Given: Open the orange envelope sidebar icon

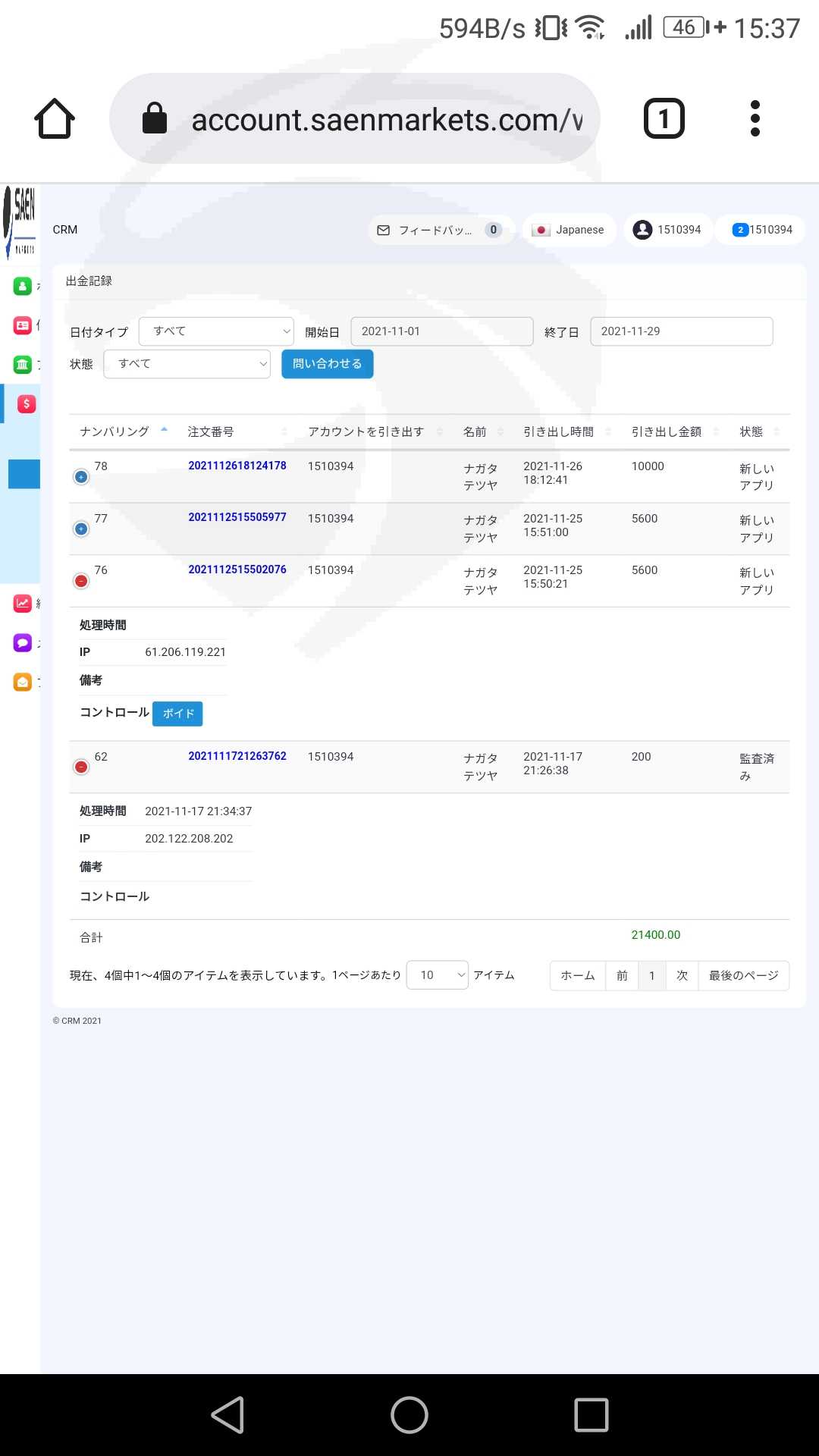Looking at the screenshot, I should pyautogui.click(x=23, y=682).
